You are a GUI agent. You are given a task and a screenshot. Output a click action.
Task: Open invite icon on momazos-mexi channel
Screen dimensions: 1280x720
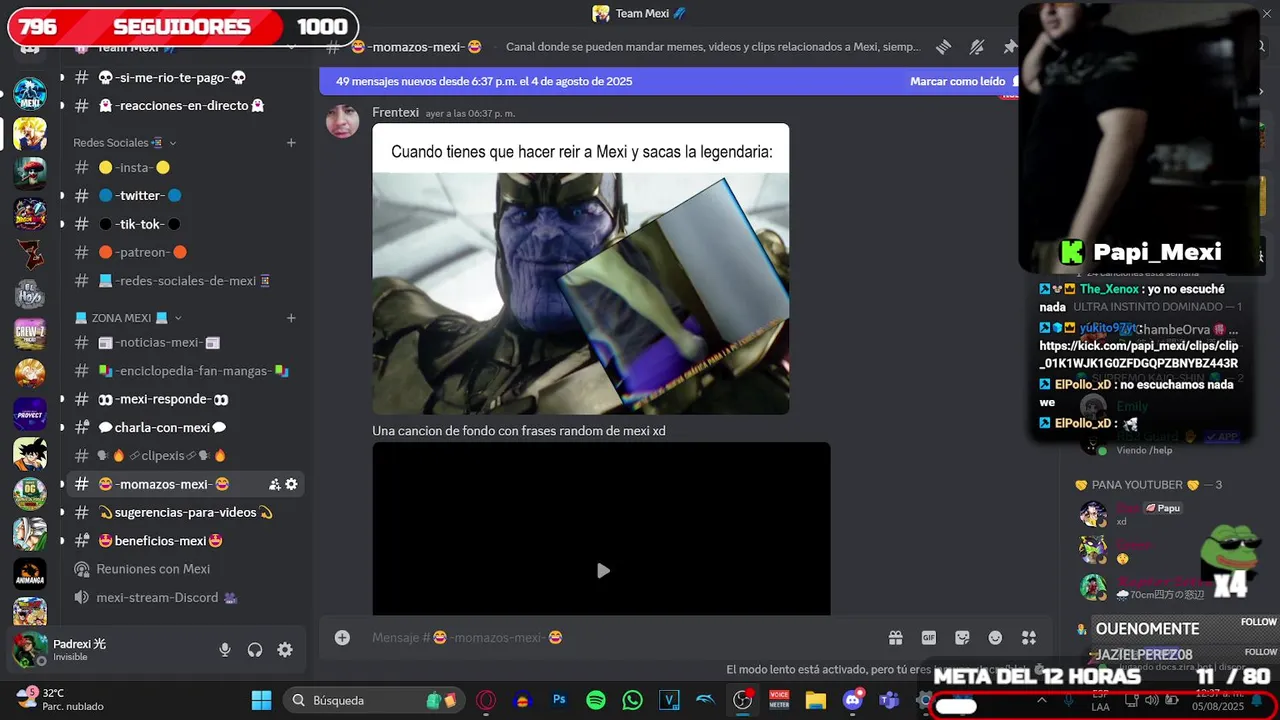(275, 484)
